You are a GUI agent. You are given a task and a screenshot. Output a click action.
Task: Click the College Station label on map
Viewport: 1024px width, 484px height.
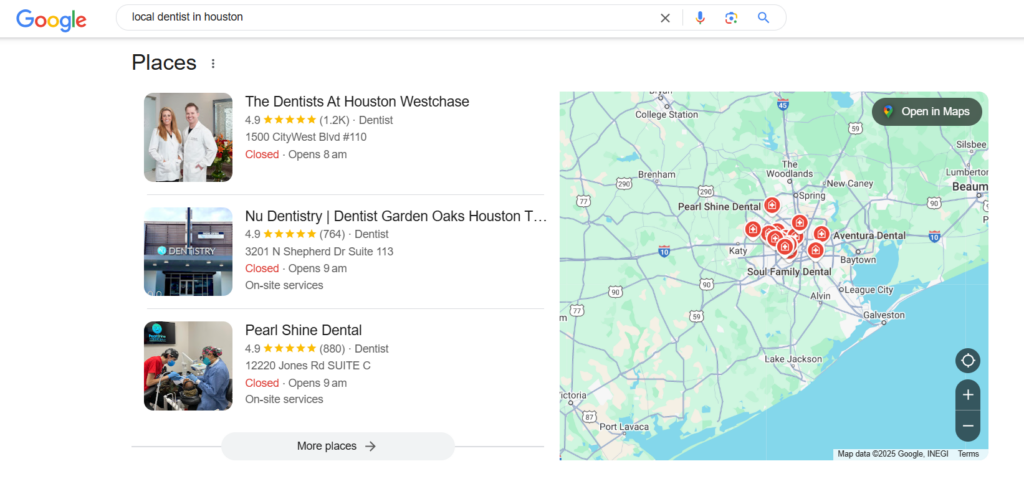pos(667,114)
